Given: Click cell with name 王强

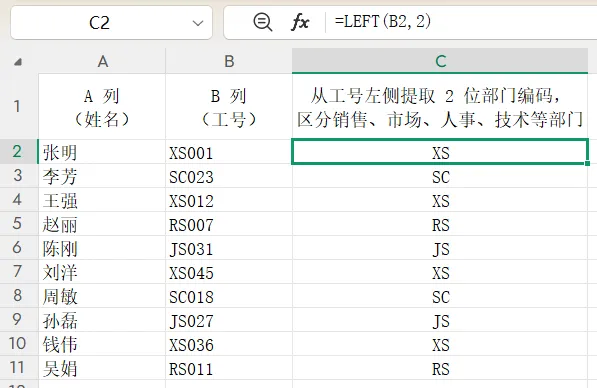Looking at the screenshot, I should [x=102, y=200].
